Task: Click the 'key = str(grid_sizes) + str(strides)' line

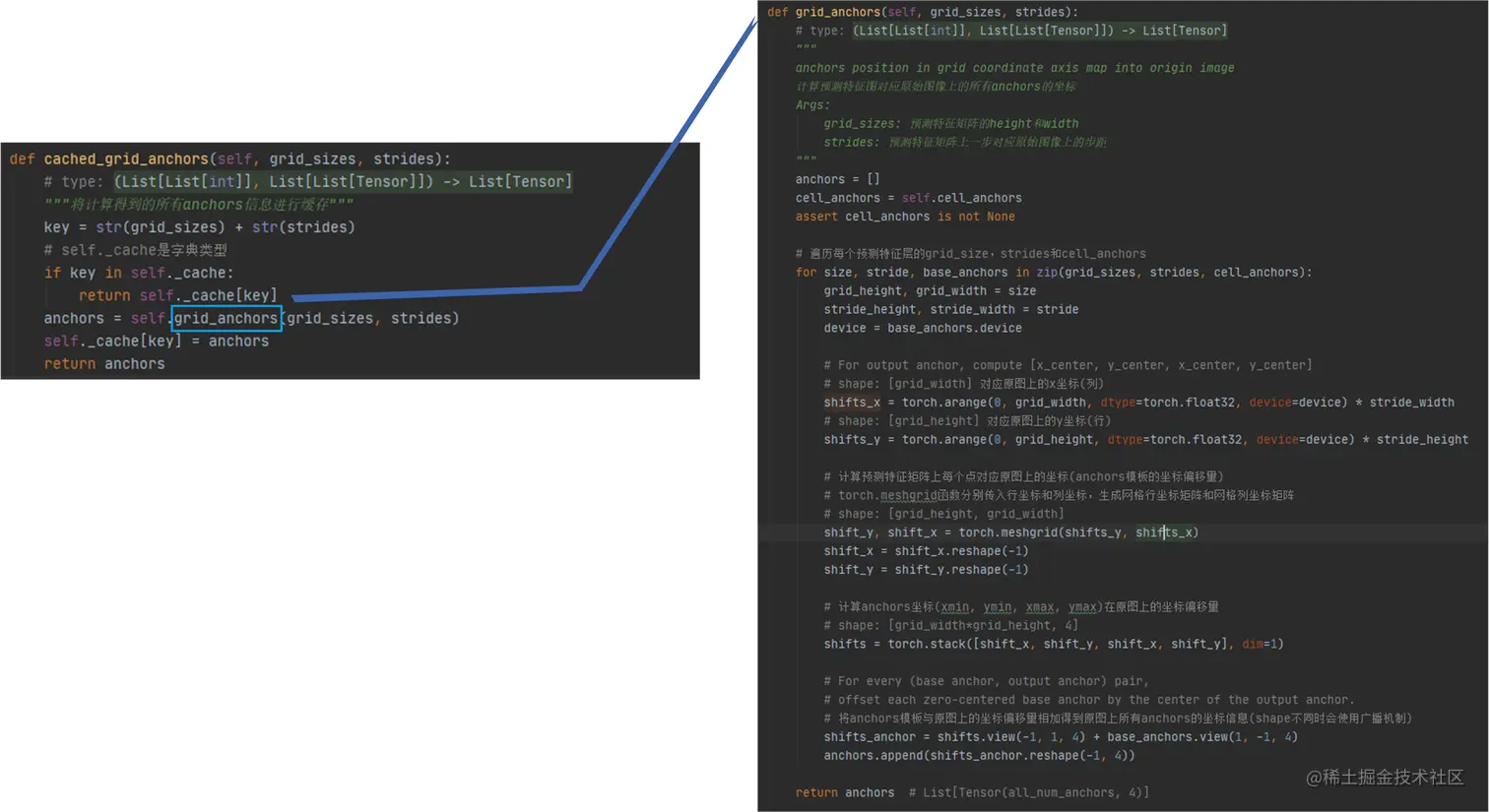Action: [x=199, y=227]
